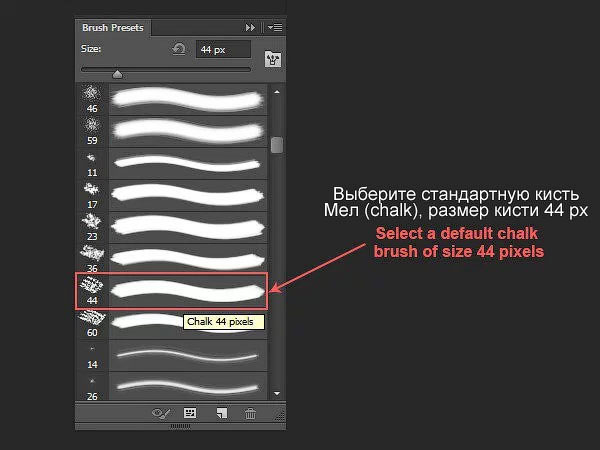Switch to the Brush Presets tab
Viewport: 600px width, 450px height.
coord(113,28)
